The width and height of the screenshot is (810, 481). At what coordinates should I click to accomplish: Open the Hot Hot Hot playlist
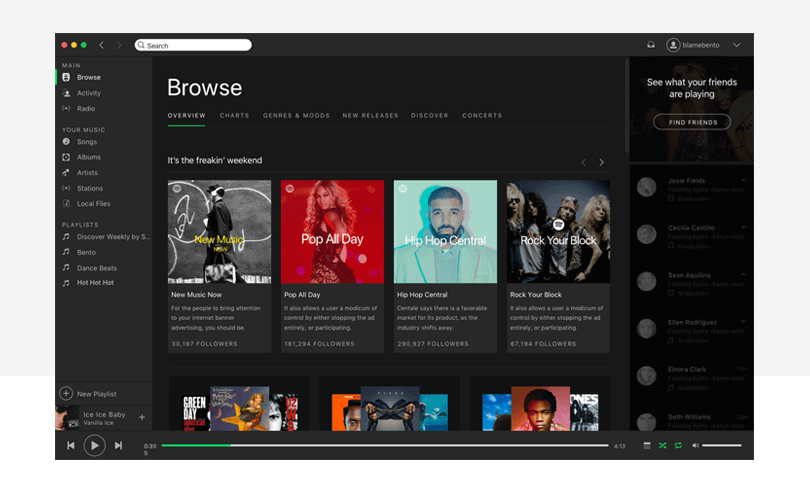(95, 283)
